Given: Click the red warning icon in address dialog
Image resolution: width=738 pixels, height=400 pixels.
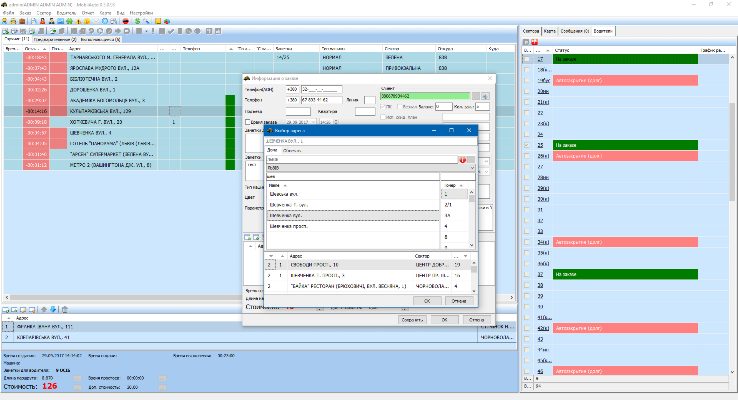Looking at the screenshot, I should [462, 159].
